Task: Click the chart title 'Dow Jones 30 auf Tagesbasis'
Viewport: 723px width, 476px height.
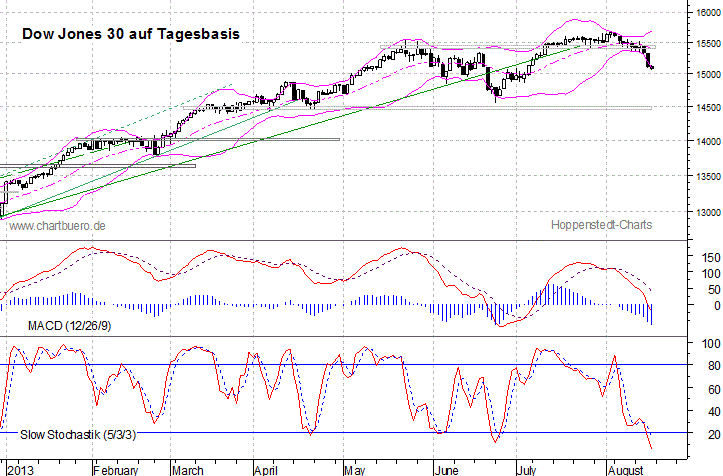Action: tap(131, 34)
